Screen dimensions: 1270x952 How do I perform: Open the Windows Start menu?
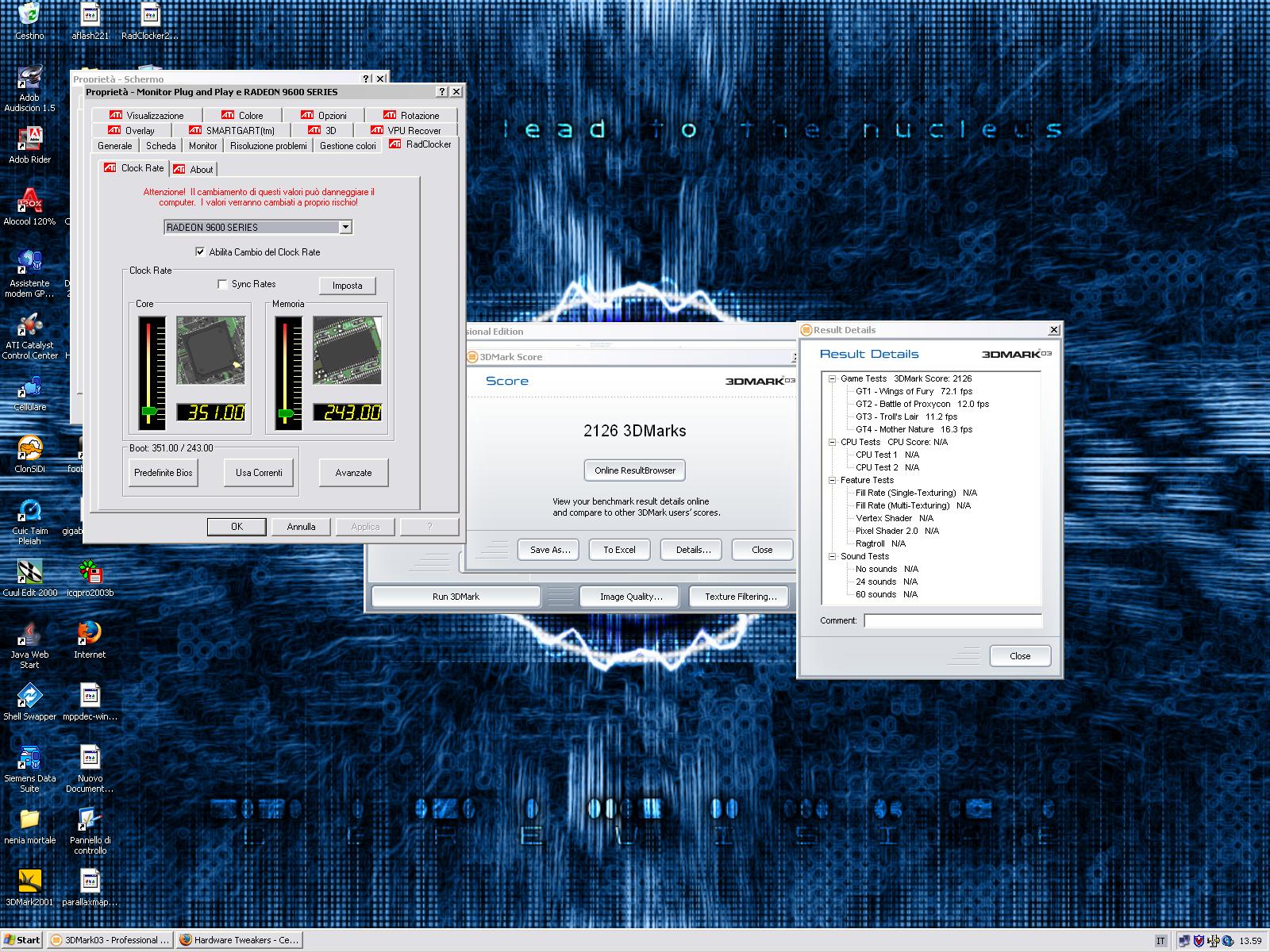[x=21, y=940]
